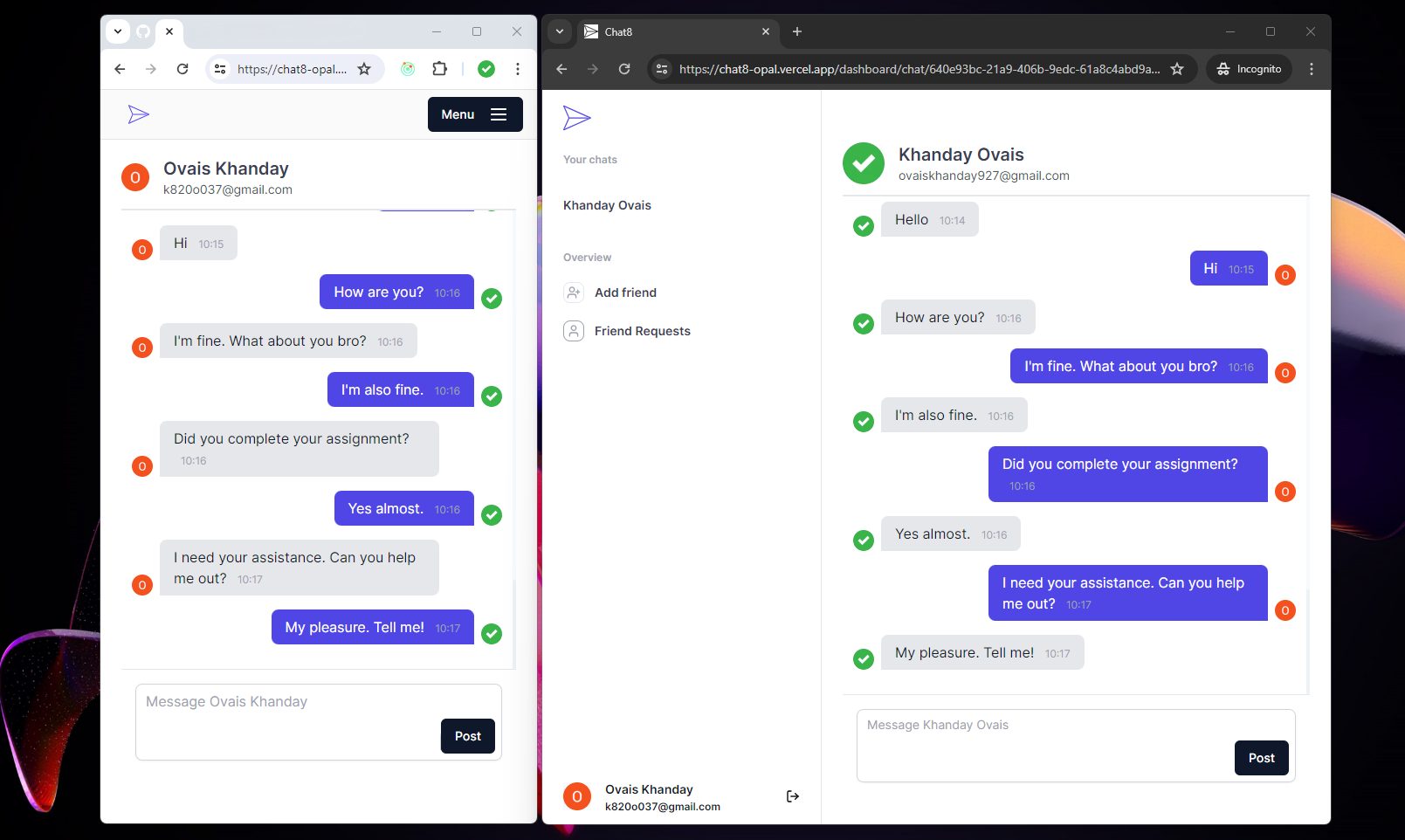Select the Khanday Ovais chat in sidebar

pyautogui.click(x=608, y=205)
